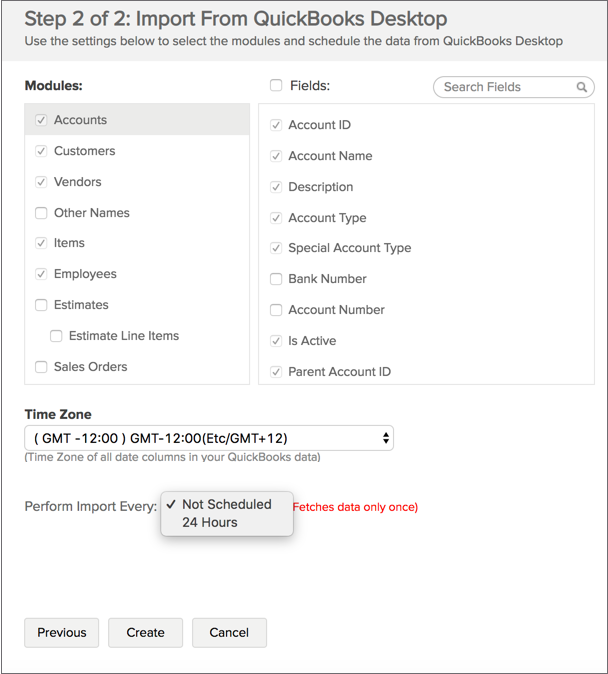Select the Items module label
This screenshot has height=674, width=608.
tap(69, 243)
